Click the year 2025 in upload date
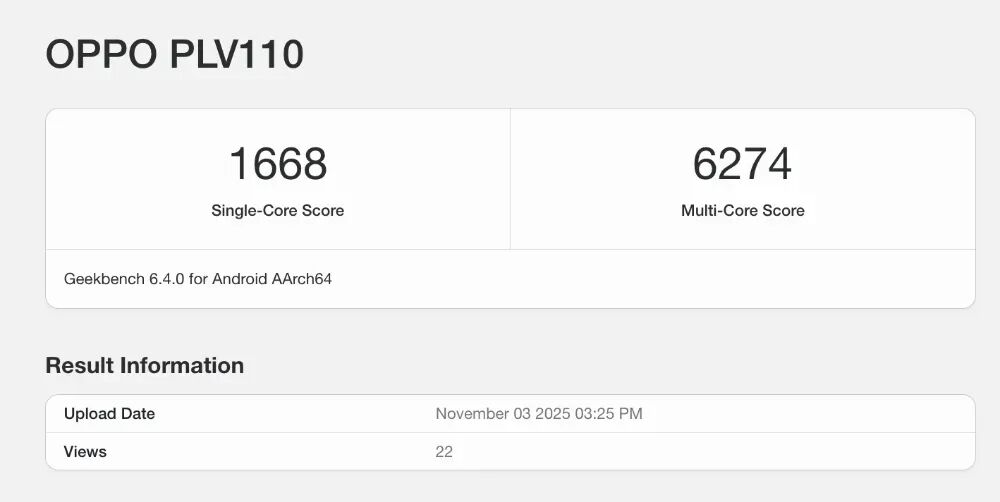1000x502 pixels. 555,414
